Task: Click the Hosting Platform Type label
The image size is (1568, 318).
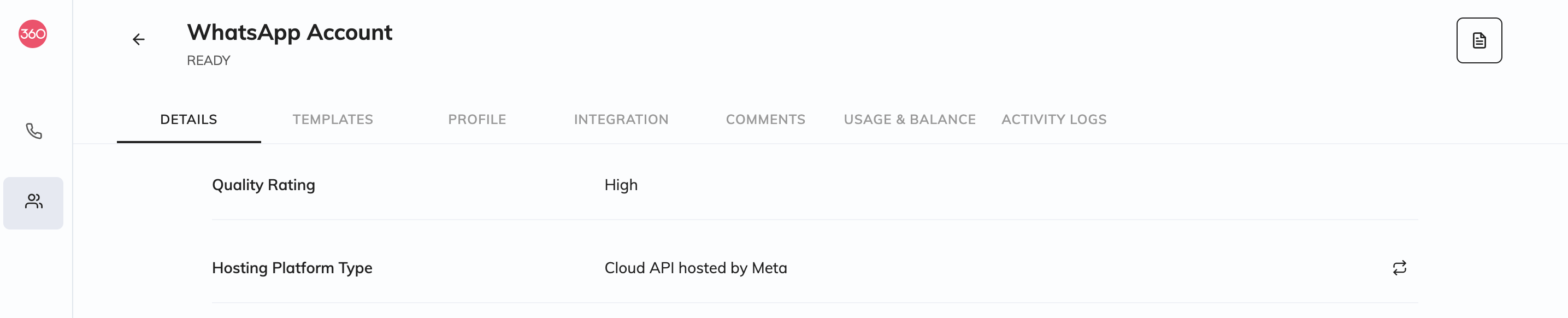Action: (292, 268)
